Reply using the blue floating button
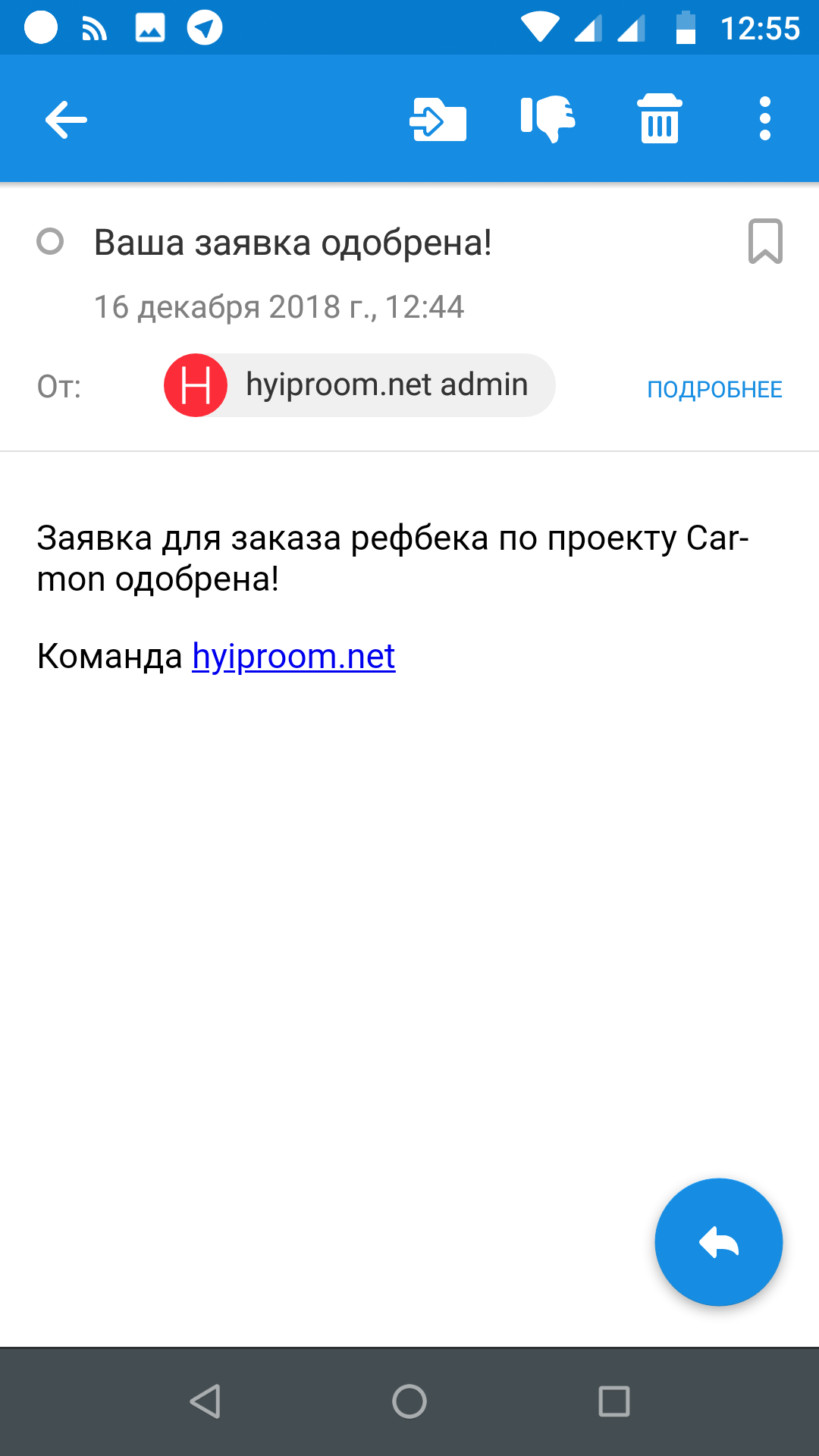 point(718,1242)
